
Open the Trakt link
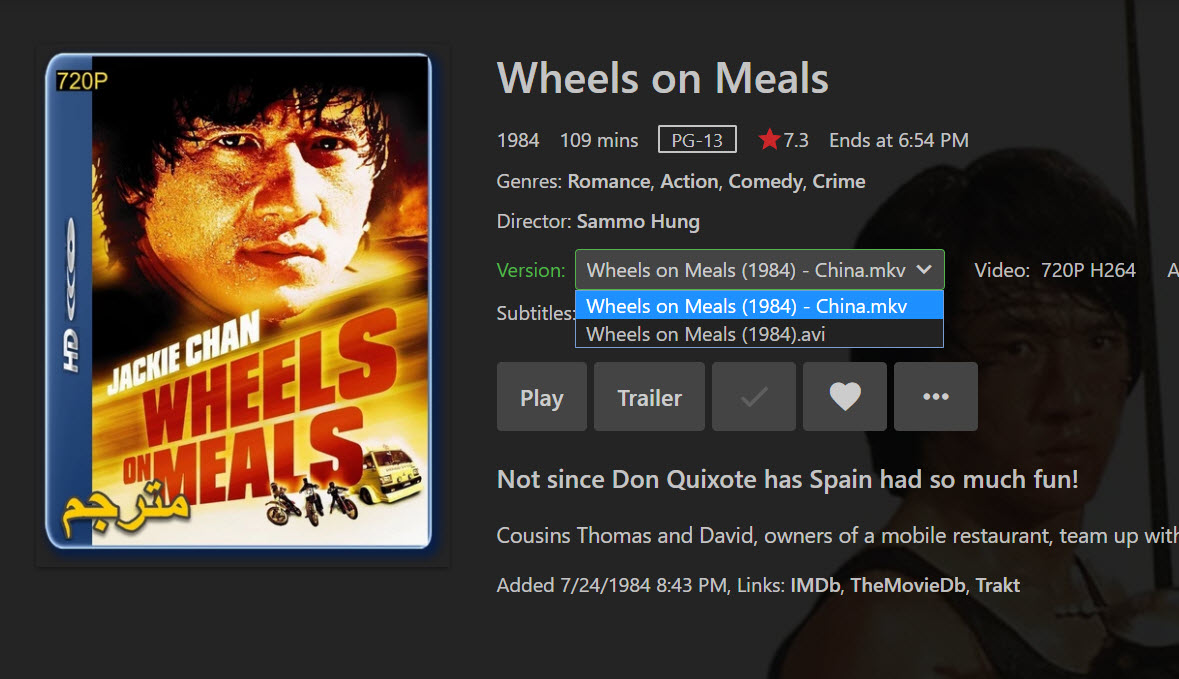[997, 586]
